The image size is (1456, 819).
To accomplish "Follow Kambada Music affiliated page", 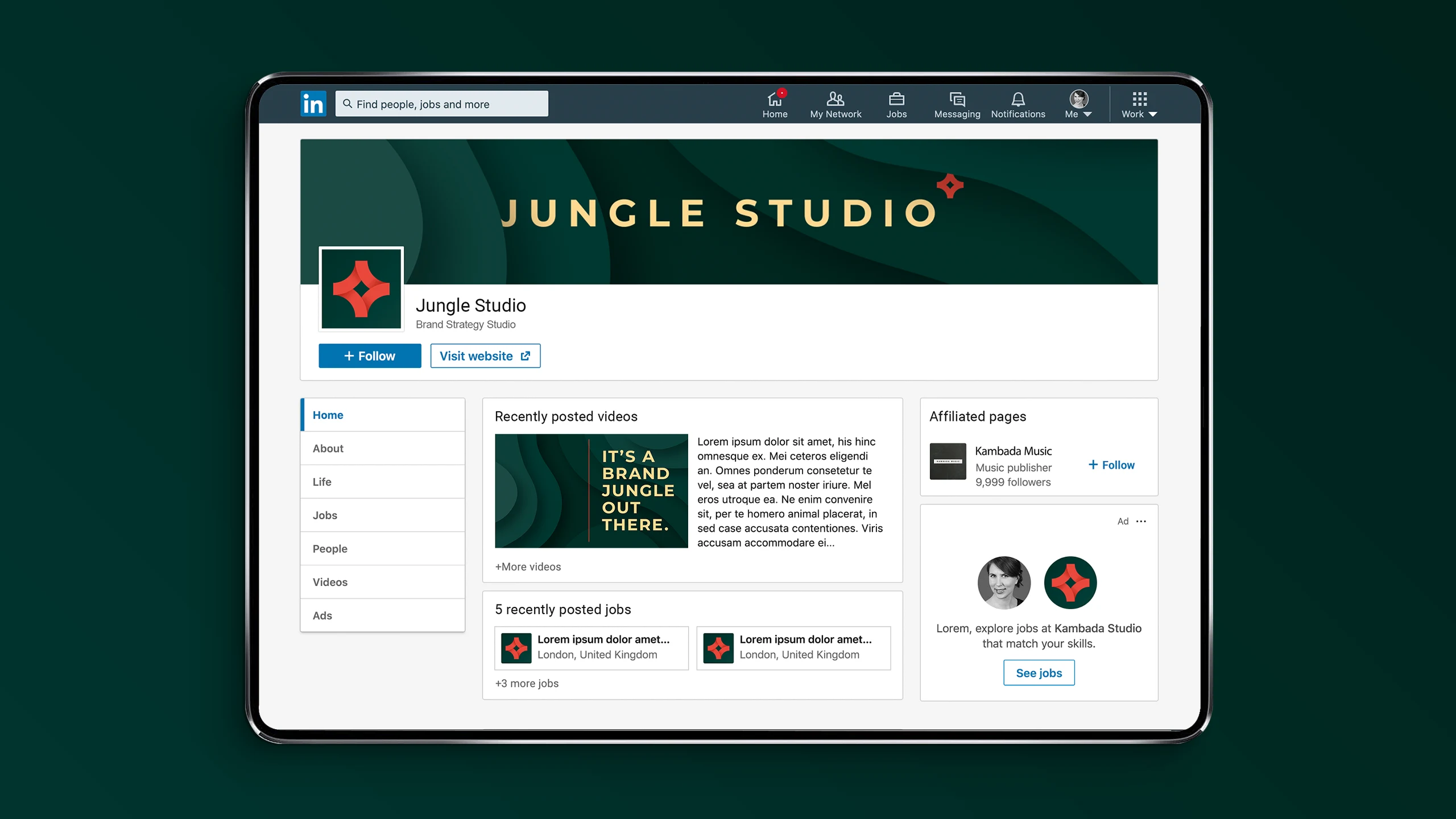I will point(1111,465).
